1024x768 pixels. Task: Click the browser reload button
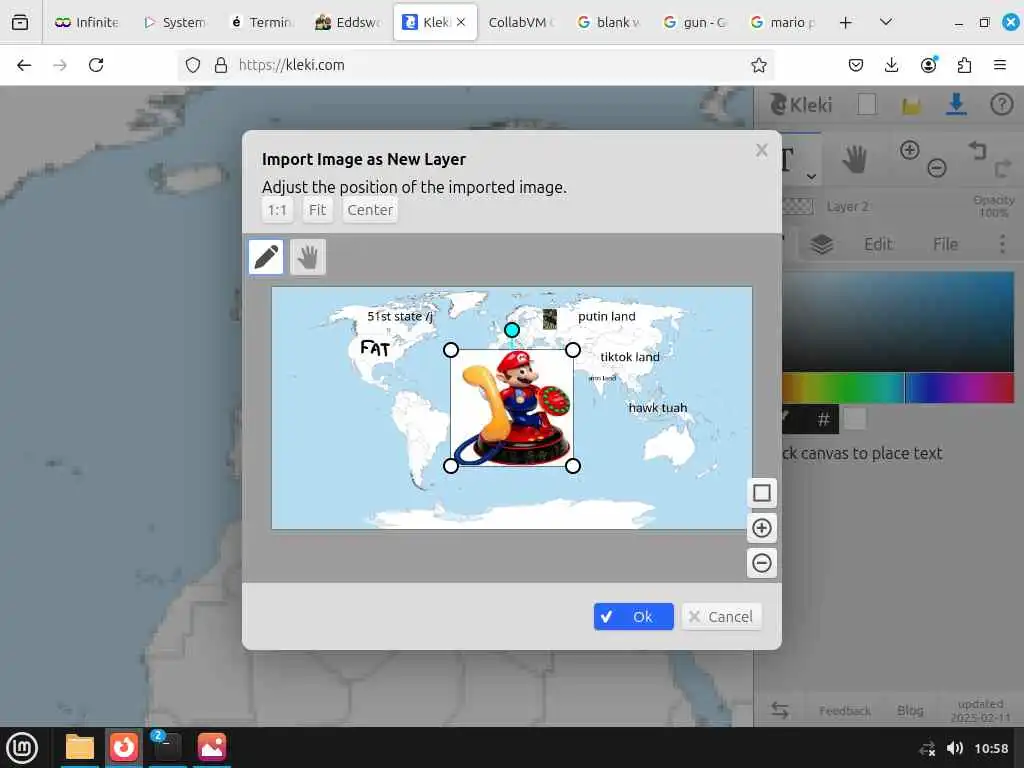click(x=96, y=65)
